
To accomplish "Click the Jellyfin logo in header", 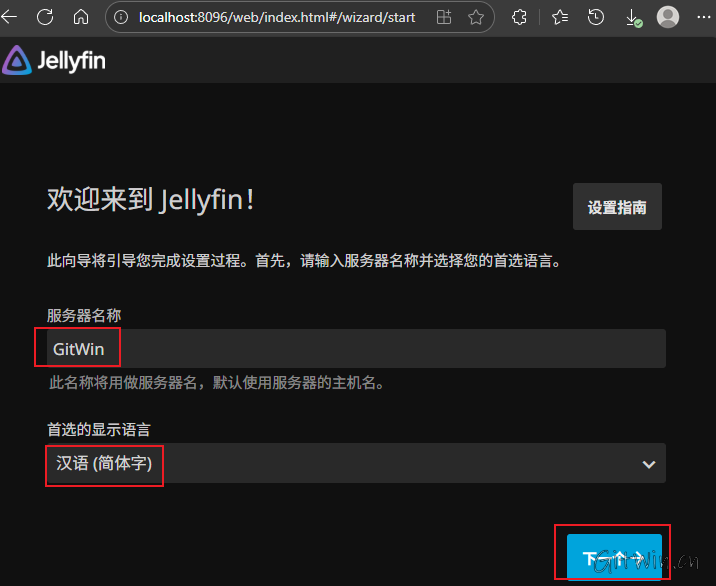I will (x=54, y=60).
